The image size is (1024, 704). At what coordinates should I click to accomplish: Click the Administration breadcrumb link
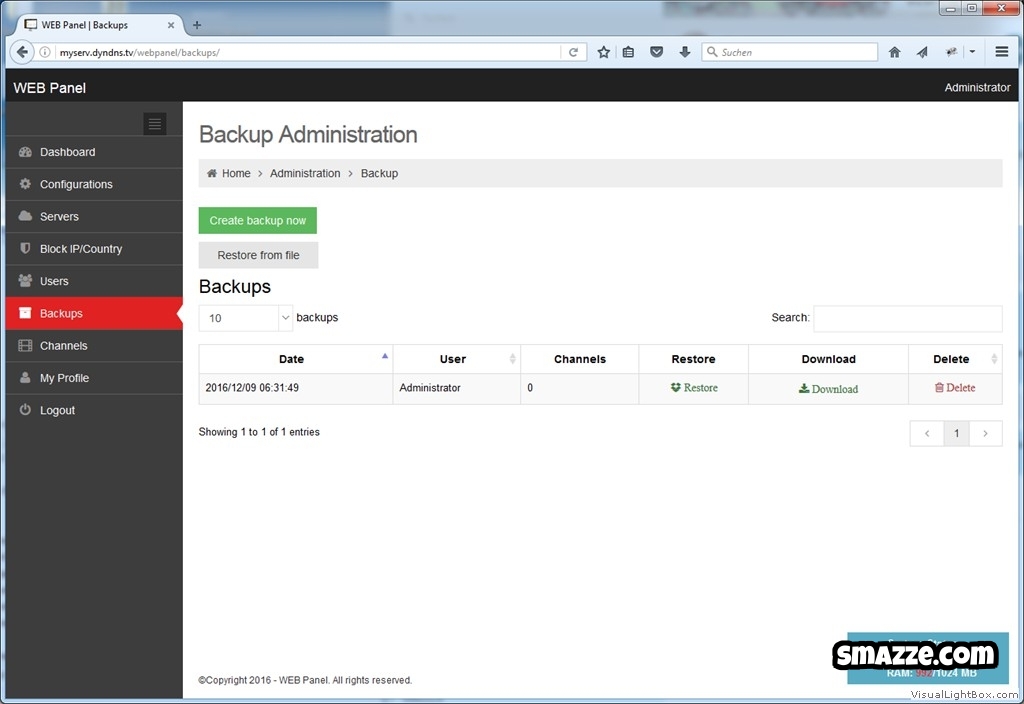point(305,173)
